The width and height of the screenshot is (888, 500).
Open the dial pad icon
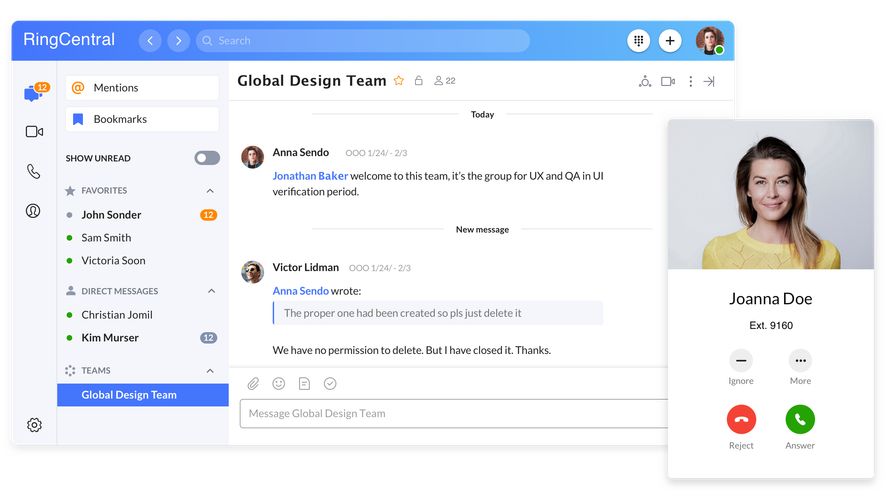pos(638,41)
